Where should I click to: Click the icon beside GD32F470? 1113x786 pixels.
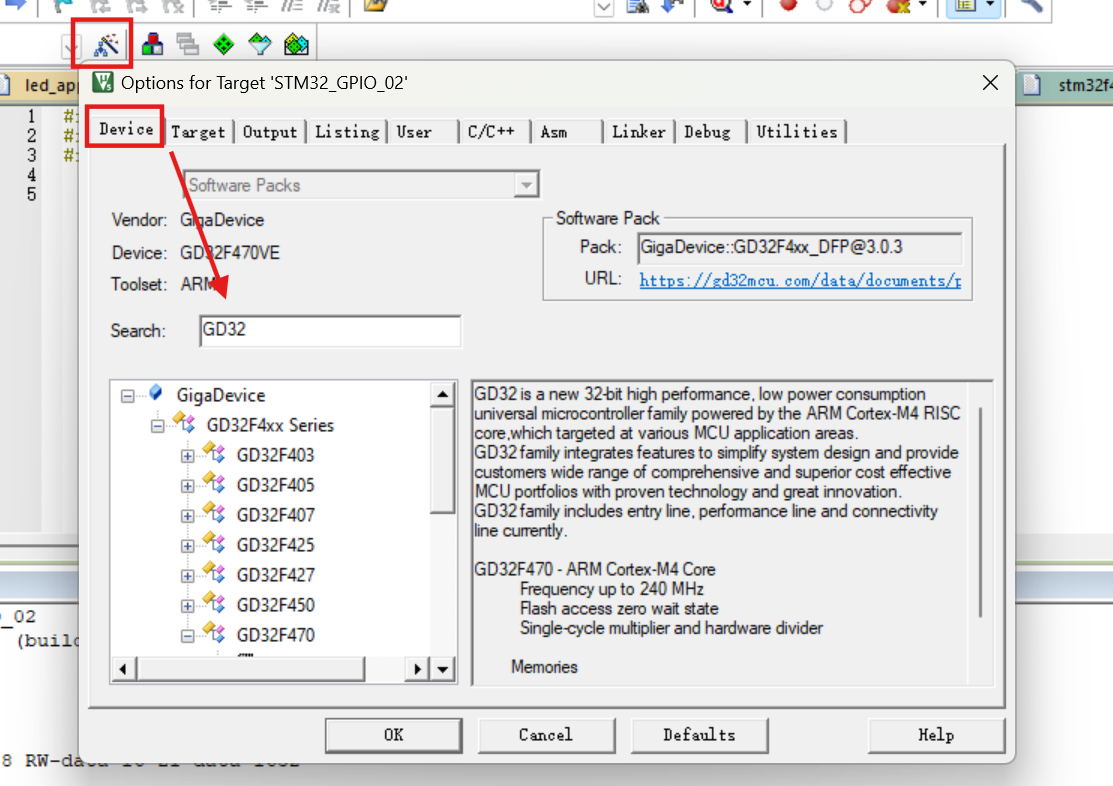click(214, 633)
